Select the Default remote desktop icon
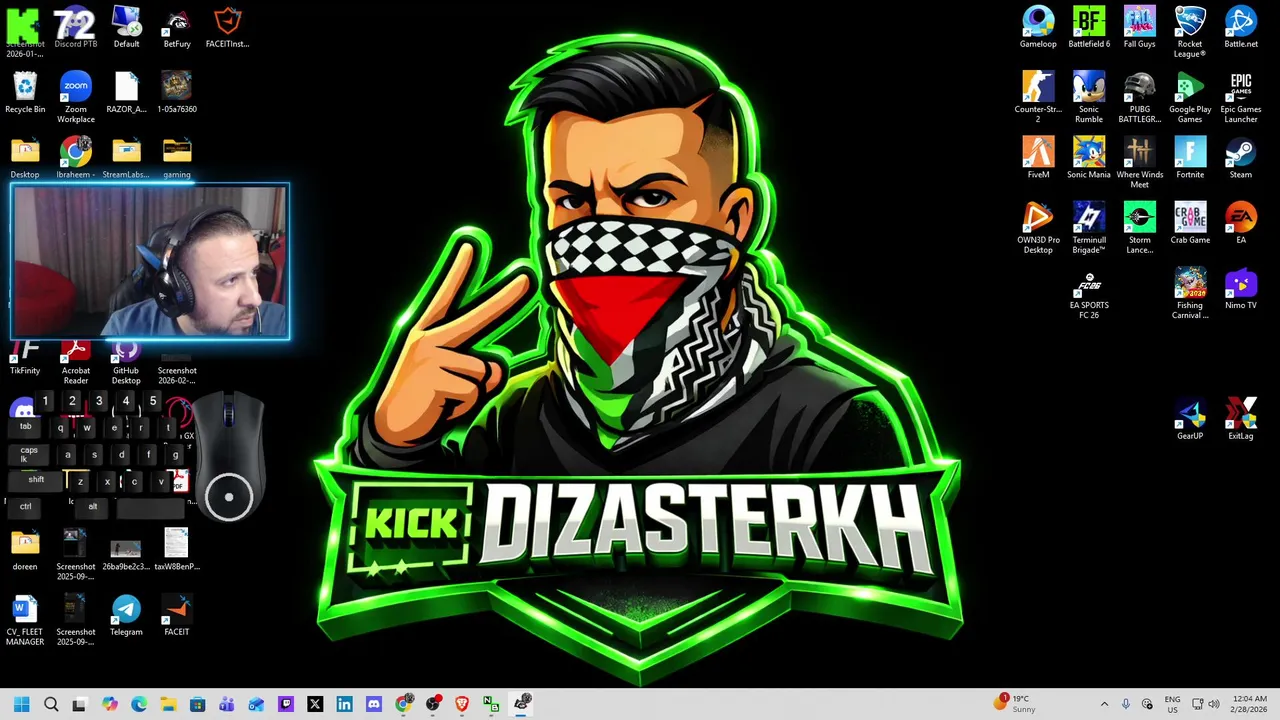The width and height of the screenshot is (1280, 720). [126, 28]
